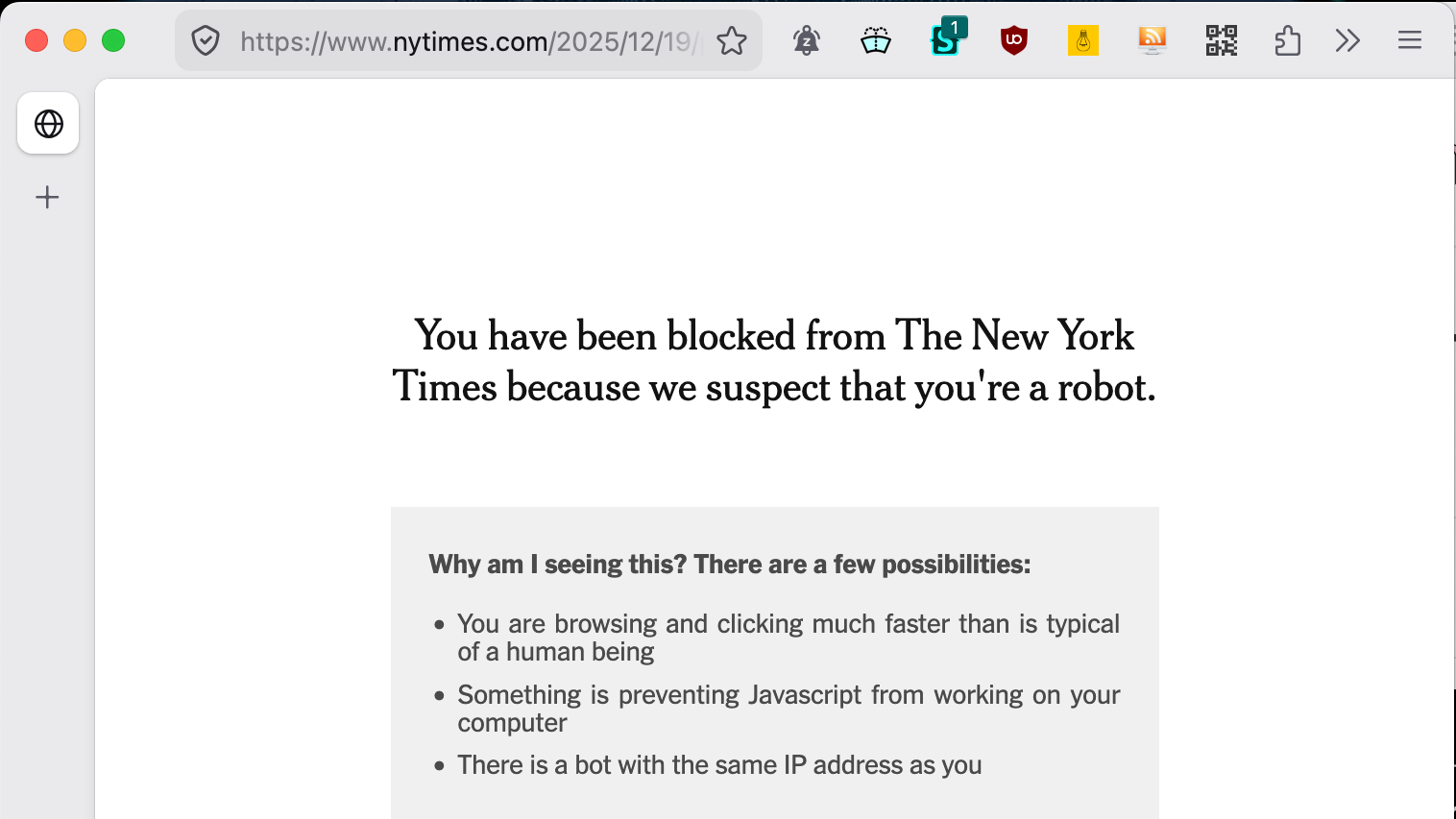Select the globe tab in the sidebar
Image resolution: width=1456 pixels, height=819 pixels.
(48, 124)
